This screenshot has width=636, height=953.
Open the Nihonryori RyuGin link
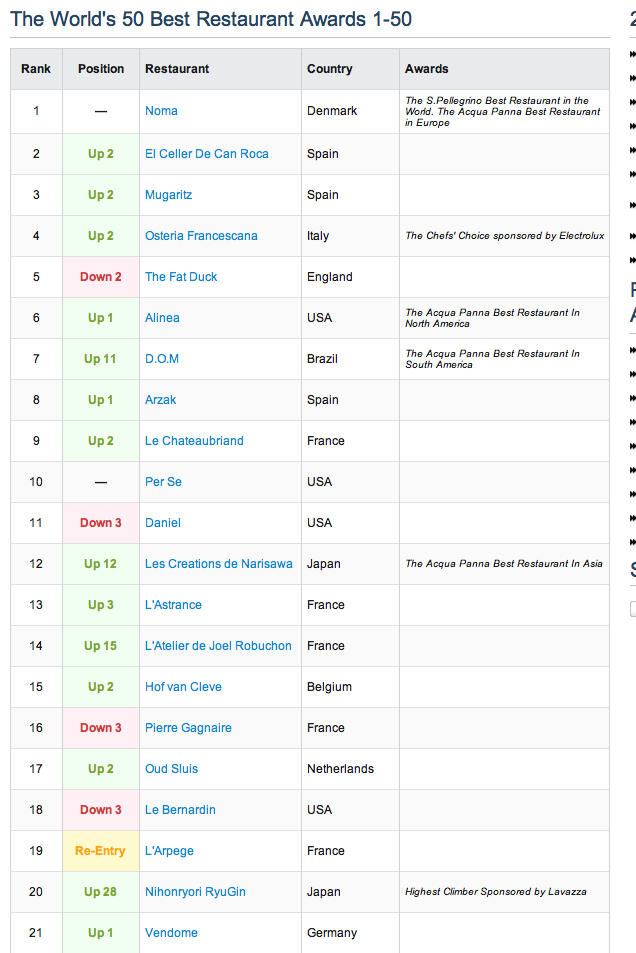[195, 892]
